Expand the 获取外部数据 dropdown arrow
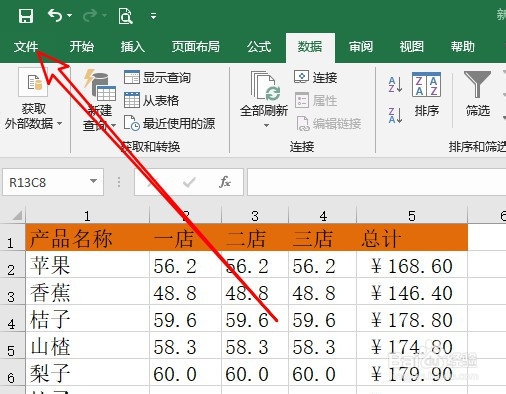The width and height of the screenshot is (506, 394). click(x=59, y=123)
